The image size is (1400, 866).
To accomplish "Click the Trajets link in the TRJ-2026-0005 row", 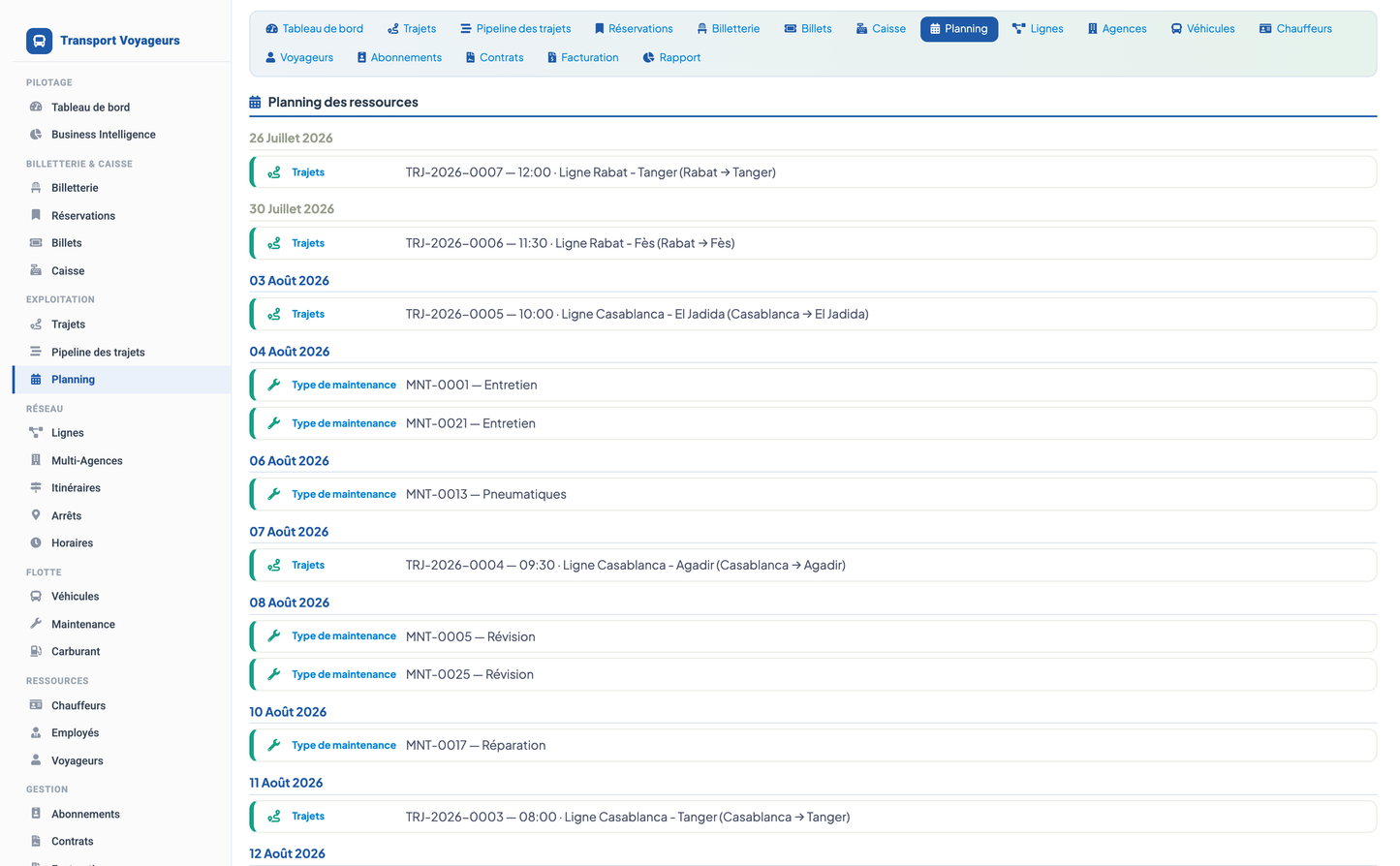I will click(x=308, y=314).
